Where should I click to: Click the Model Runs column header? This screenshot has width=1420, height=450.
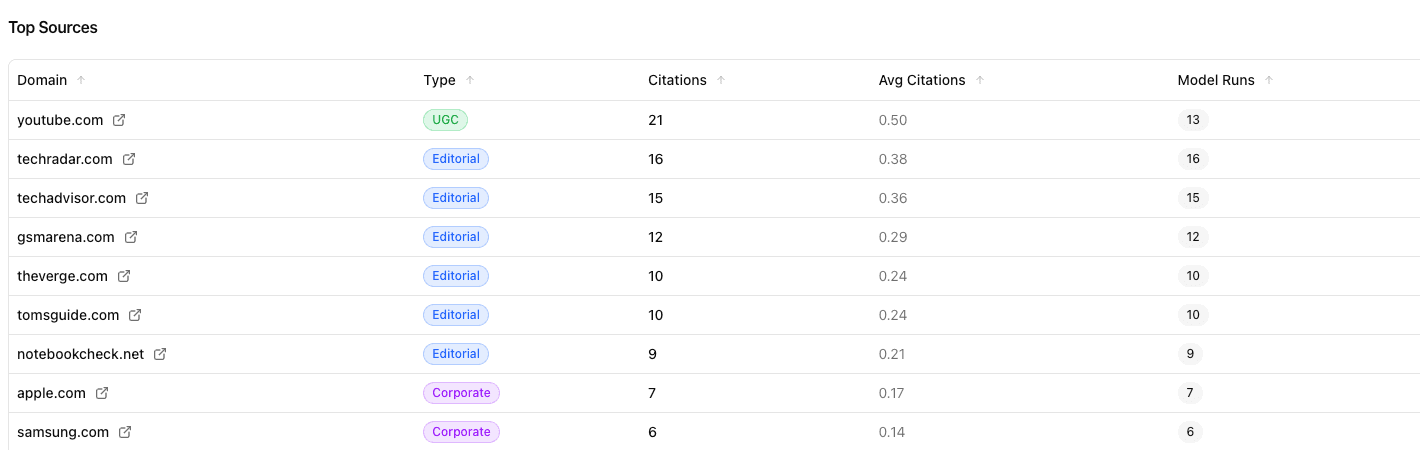pyautogui.click(x=1216, y=80)
